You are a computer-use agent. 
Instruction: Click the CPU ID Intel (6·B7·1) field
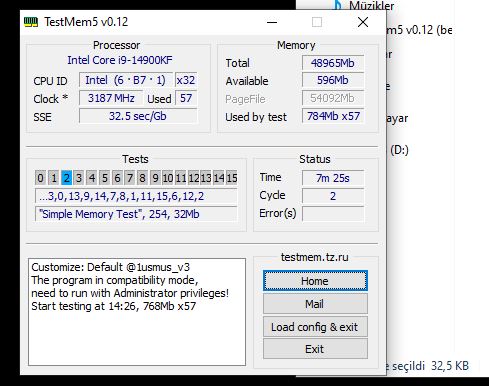[x=126, y=80]
